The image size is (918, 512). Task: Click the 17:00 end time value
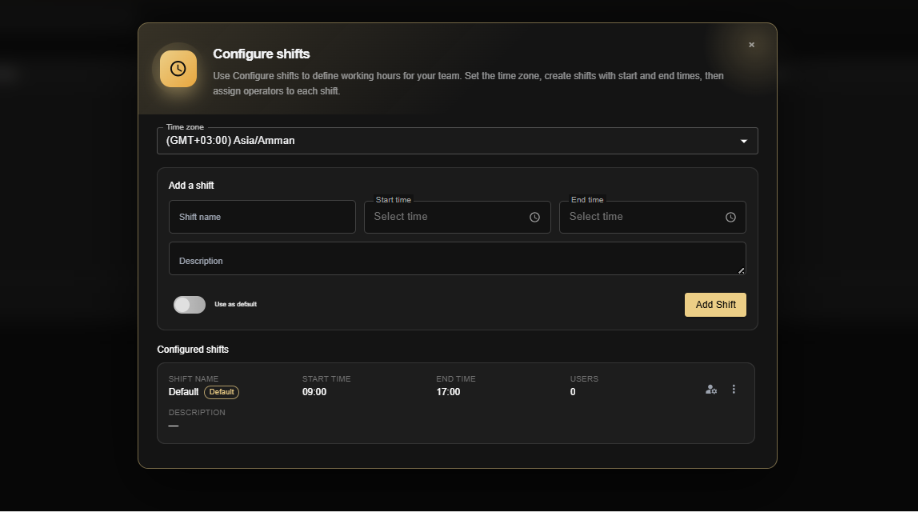tap(448, 392)
